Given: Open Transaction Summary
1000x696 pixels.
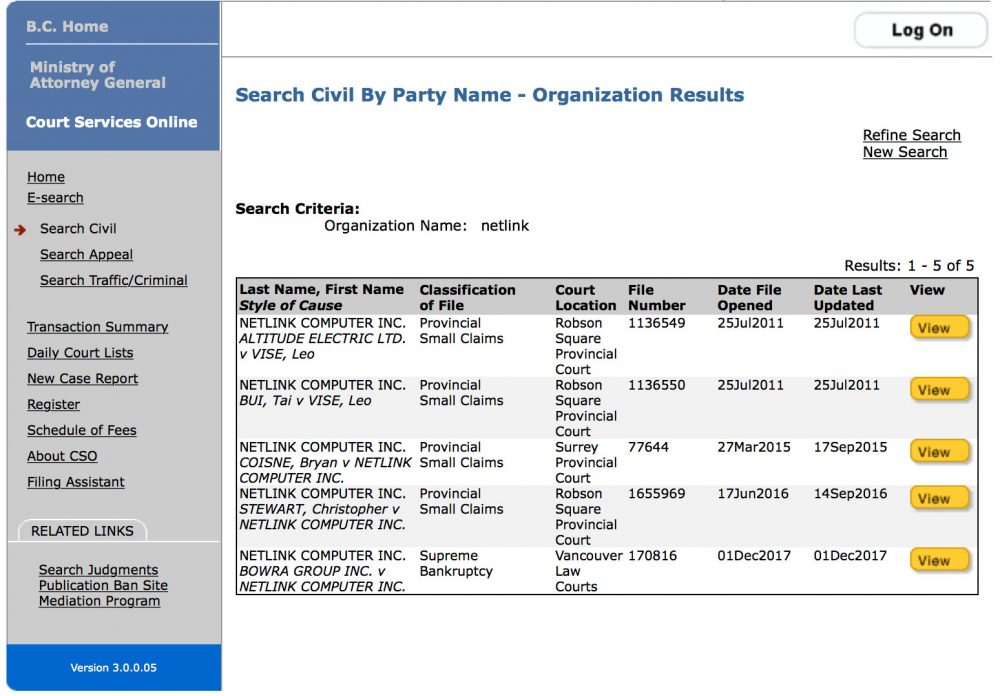Looking at the screenshot, I should point(98,327).
